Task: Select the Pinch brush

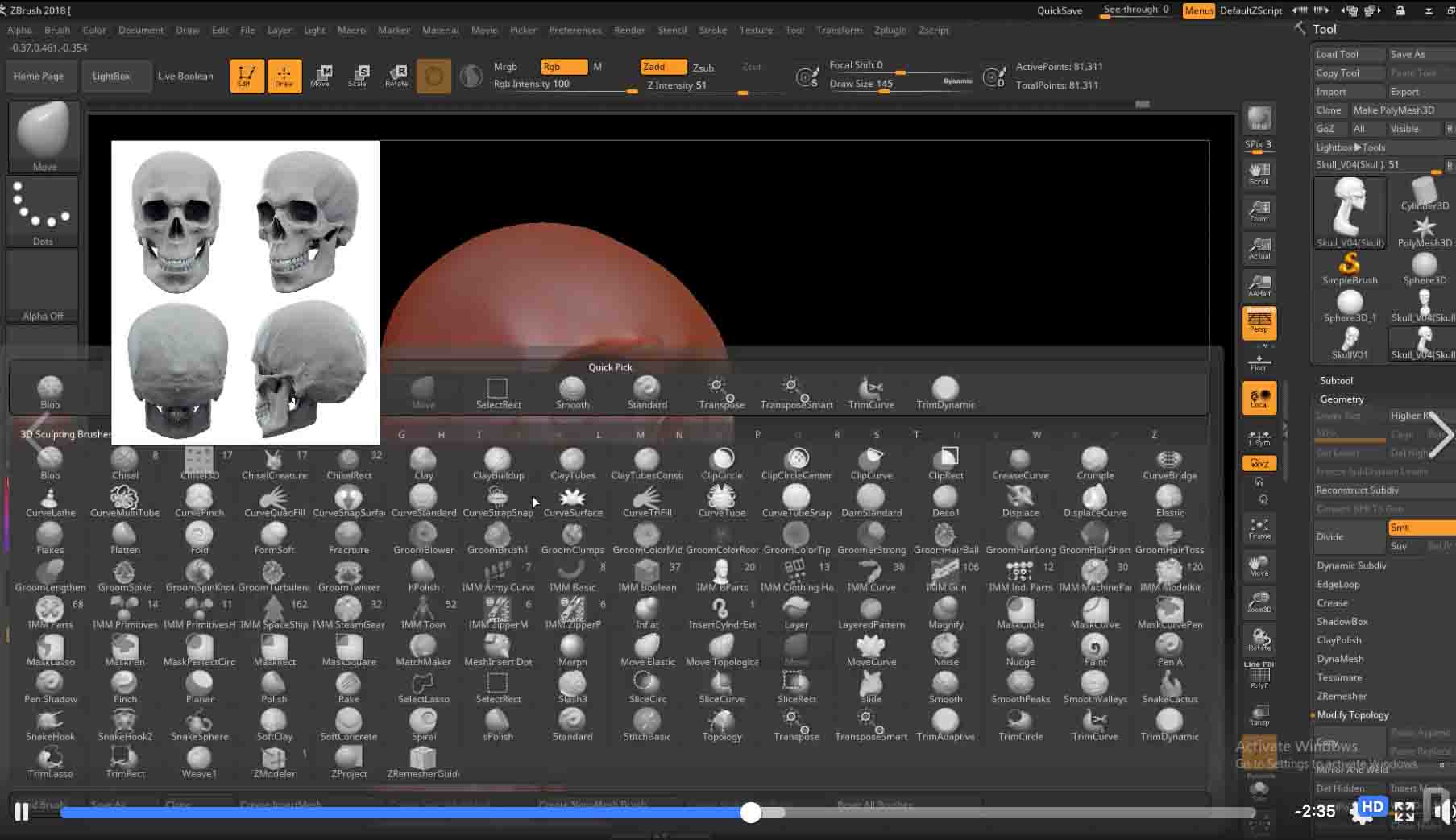Action: [x=125, y=686]
